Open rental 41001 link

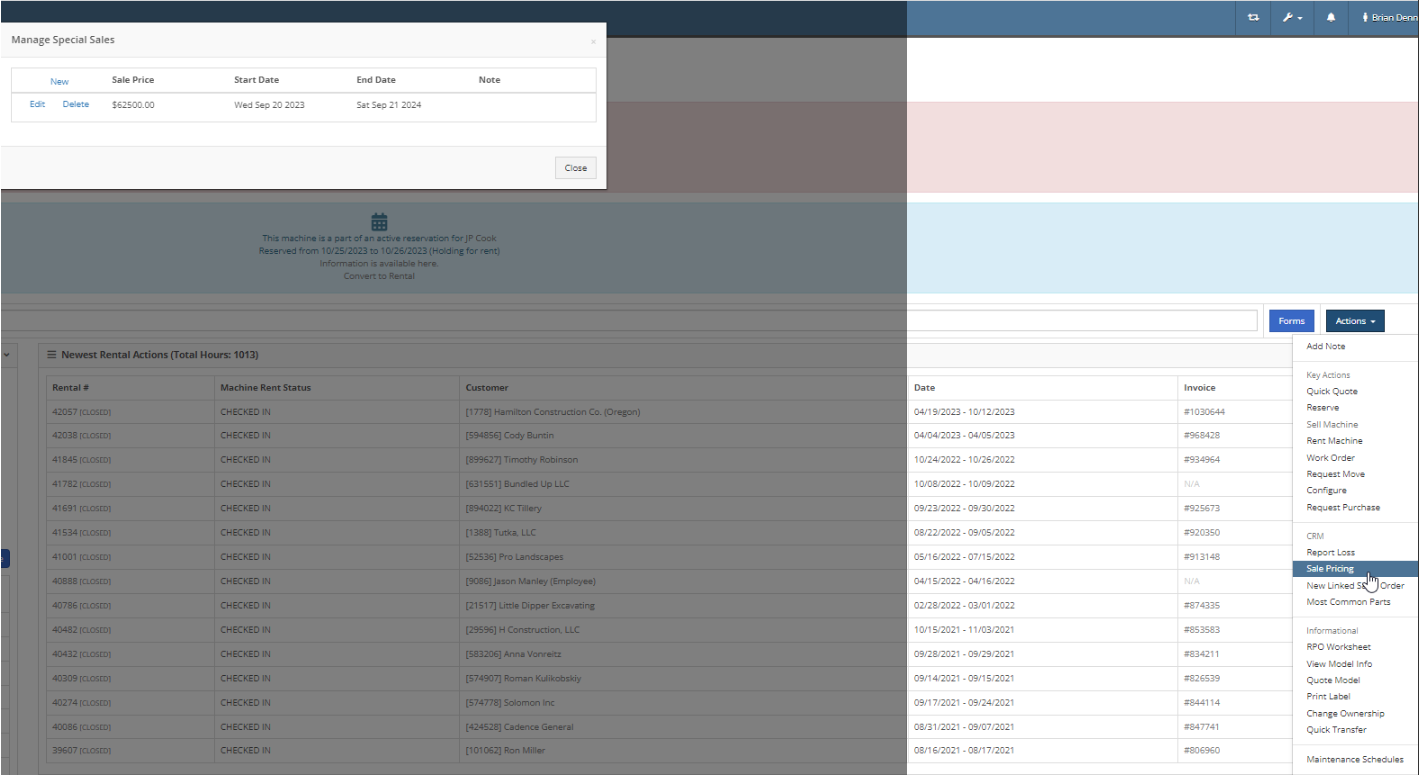[x=64, y=557]
